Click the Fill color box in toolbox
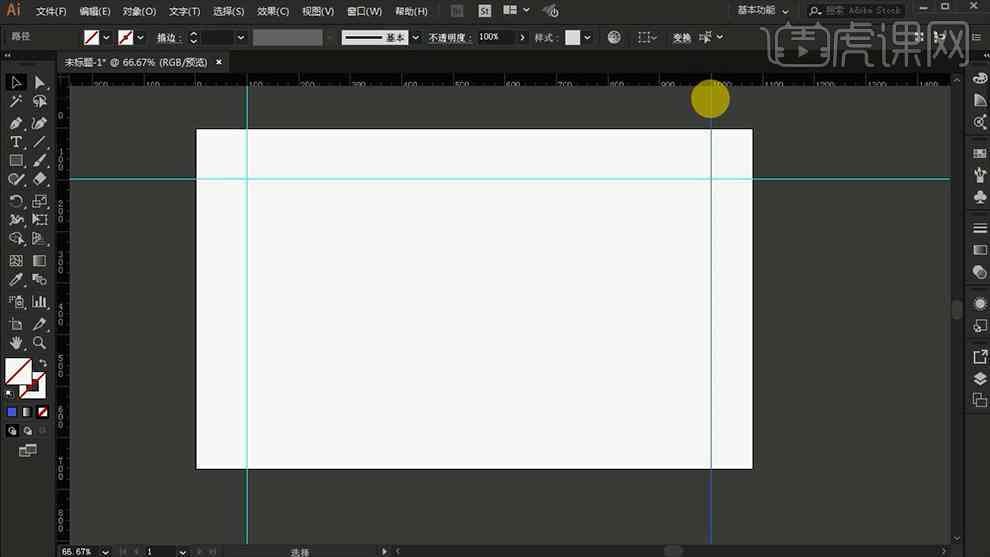 click(x=18, y=371)
